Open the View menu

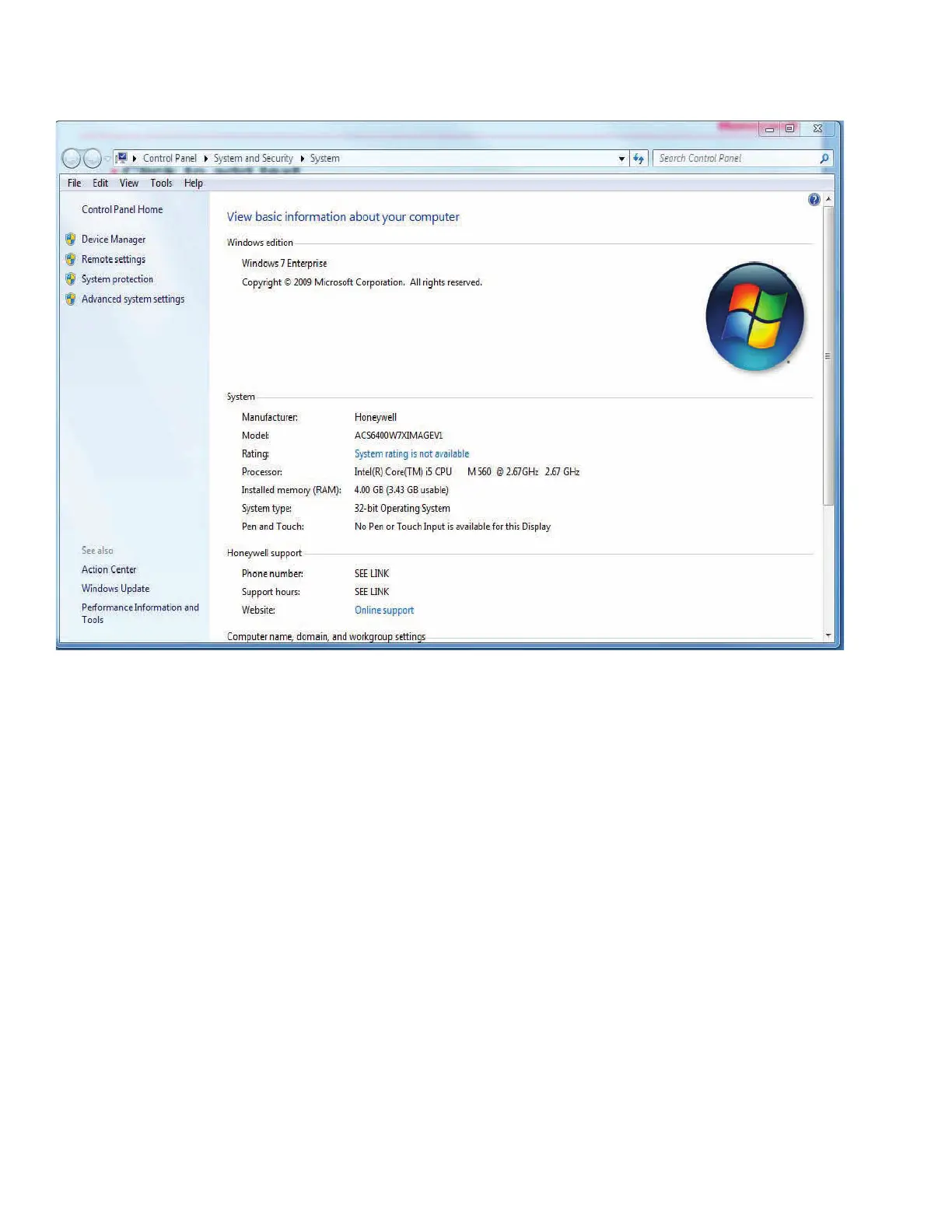129,184
